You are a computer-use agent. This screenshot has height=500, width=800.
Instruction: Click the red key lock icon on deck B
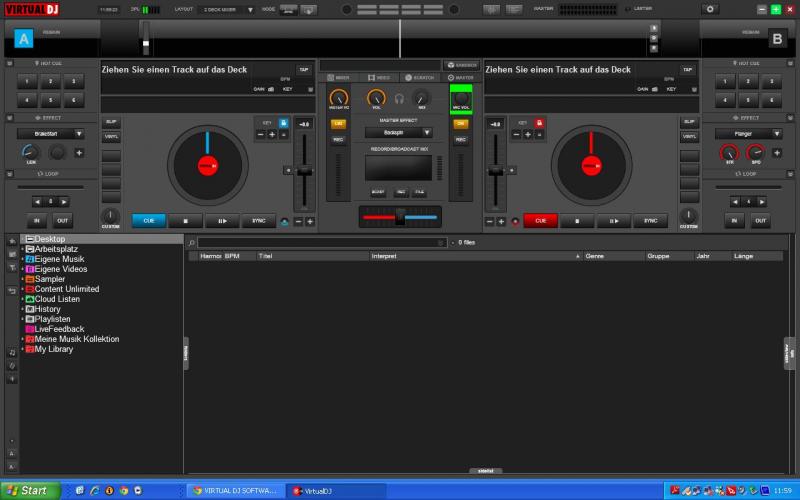[x=539, y=123]
